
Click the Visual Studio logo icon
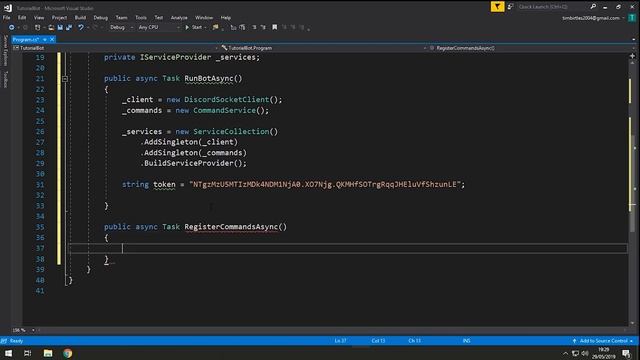pyautogui.click(x=8, y=7)
